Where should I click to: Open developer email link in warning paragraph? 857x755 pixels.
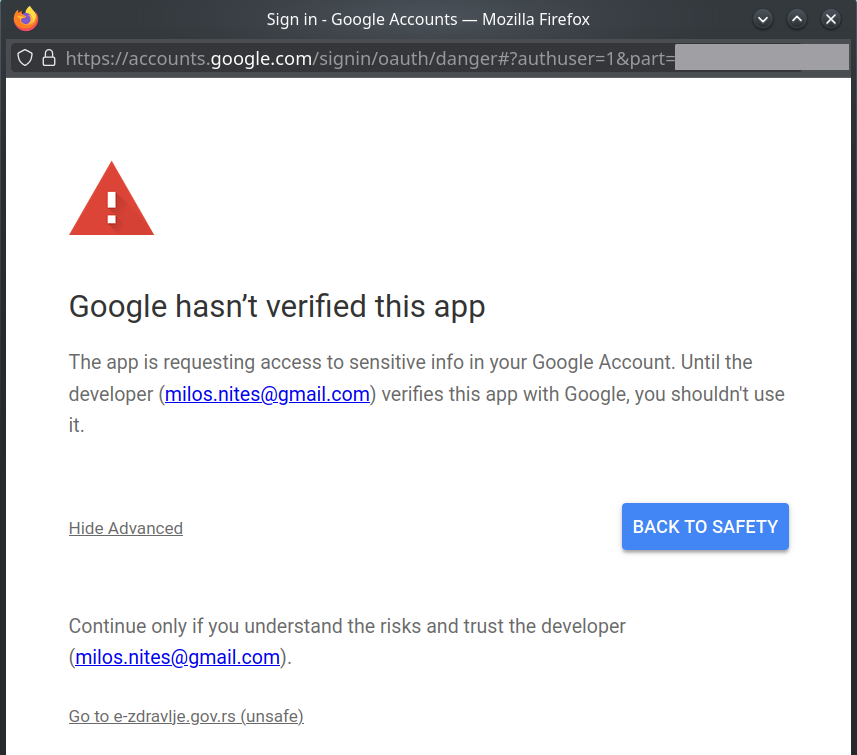pyautogui.click(x=267, y=394)
